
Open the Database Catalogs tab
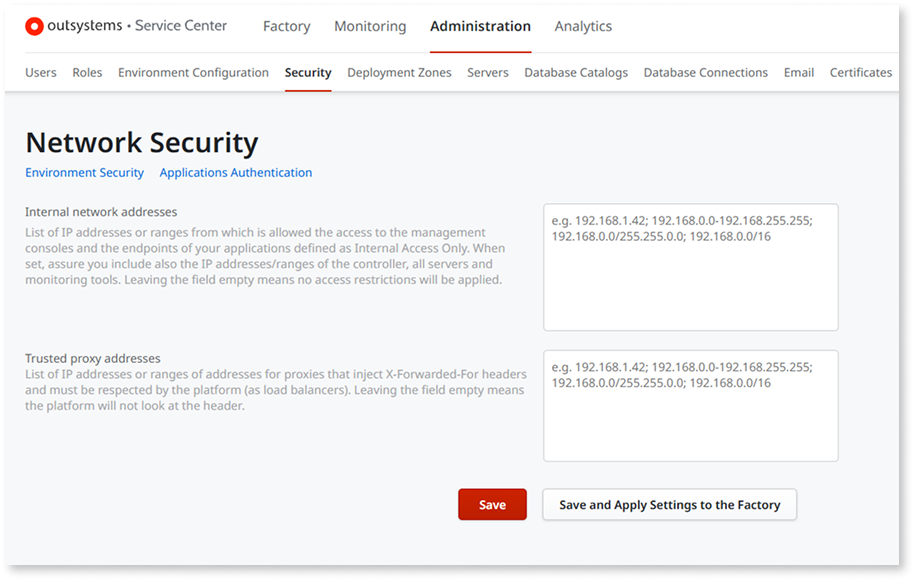(576, 72)
